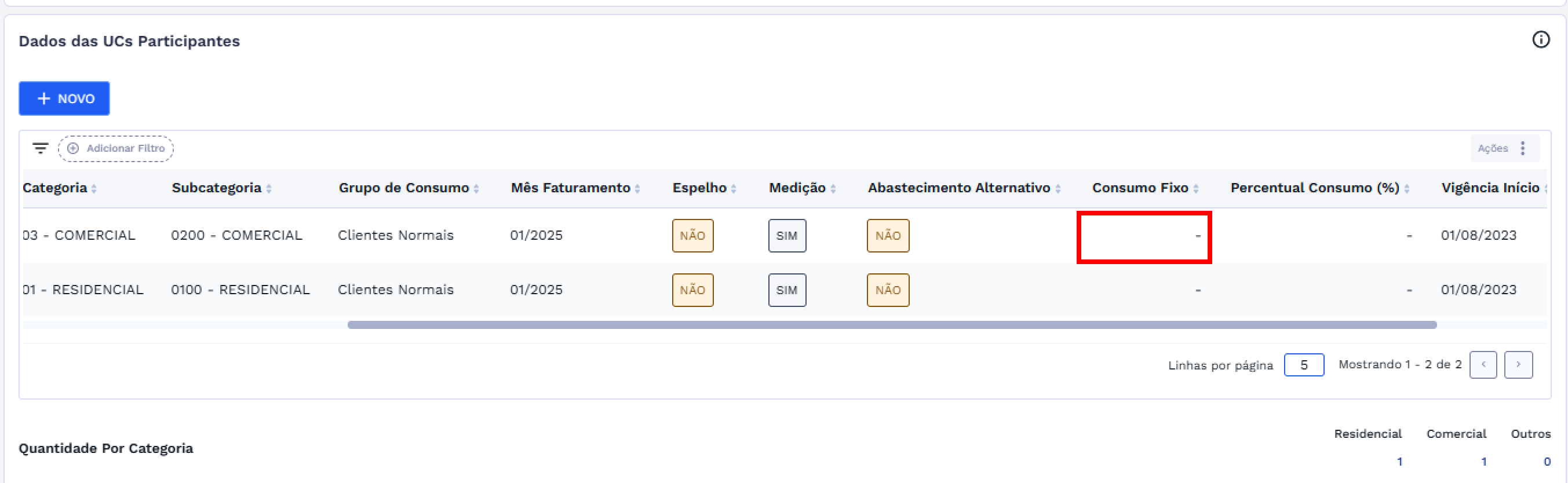Go to next page arrow

(1518, 365)
